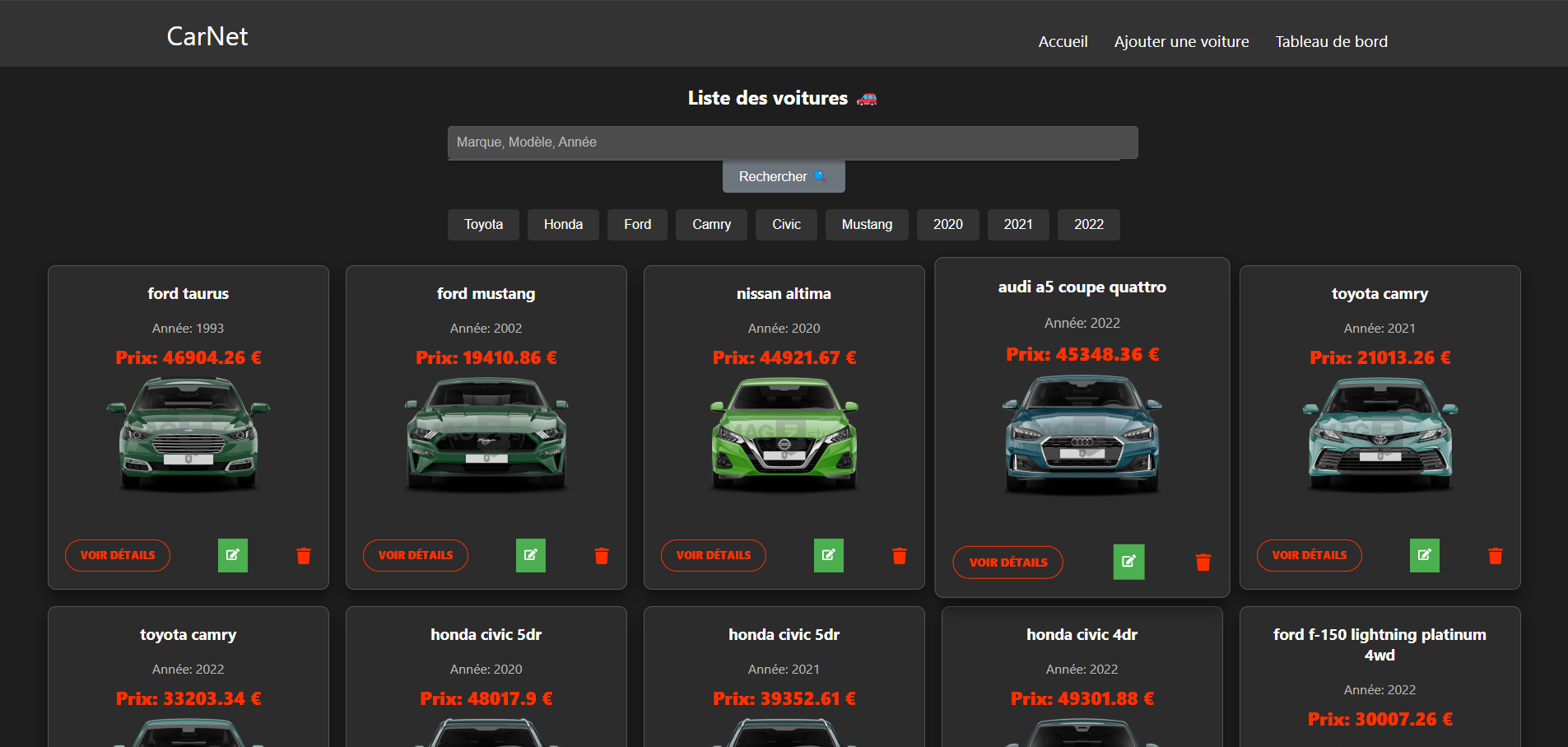Click Voir Détails on audi a5 card
The width and height of the screenshot is (1568, 747).
tap(1007, 563)
